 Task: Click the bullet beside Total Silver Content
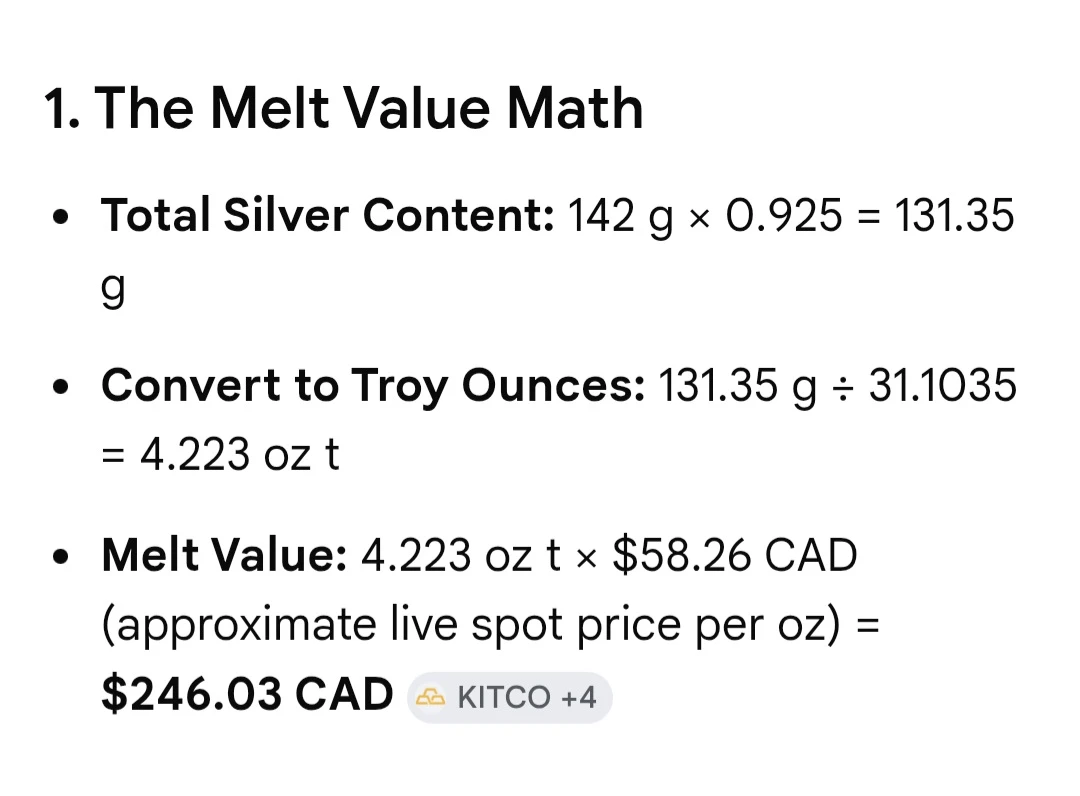click(x=61, y=216)
